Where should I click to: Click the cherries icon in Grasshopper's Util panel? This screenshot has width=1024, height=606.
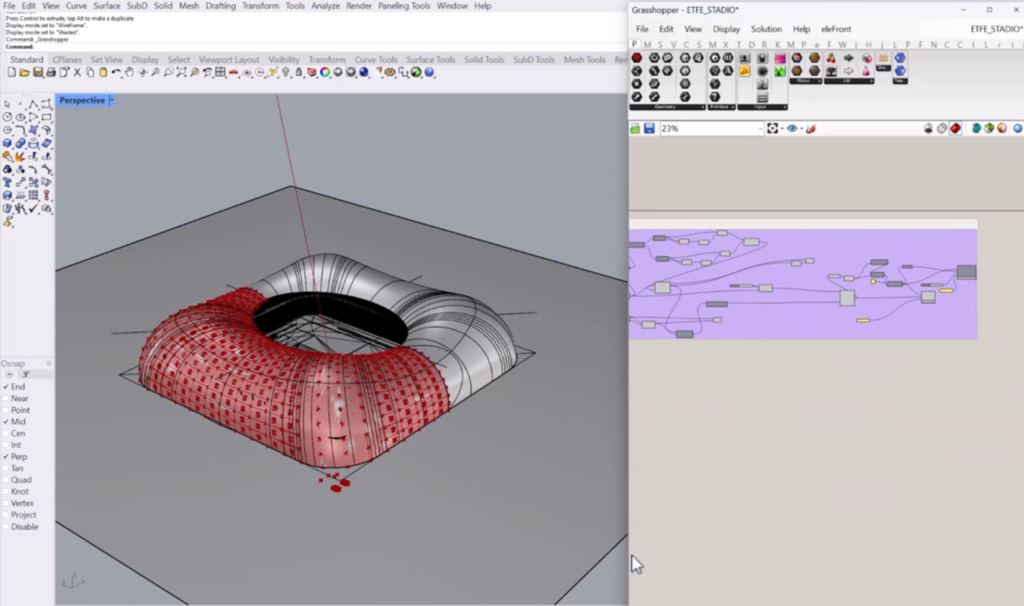click(831, 58)
